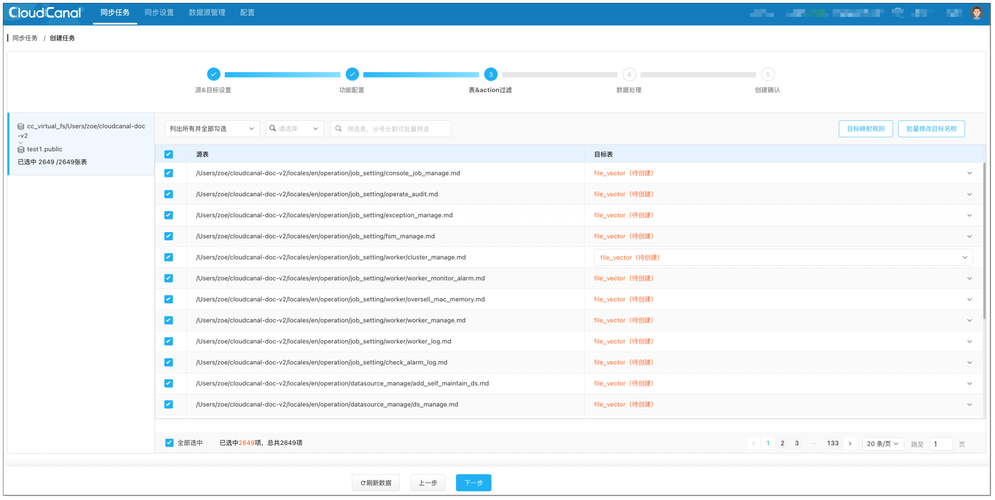Click source path check_alarm_log.md cell
995x500 pixels.
tap(321, 362)
